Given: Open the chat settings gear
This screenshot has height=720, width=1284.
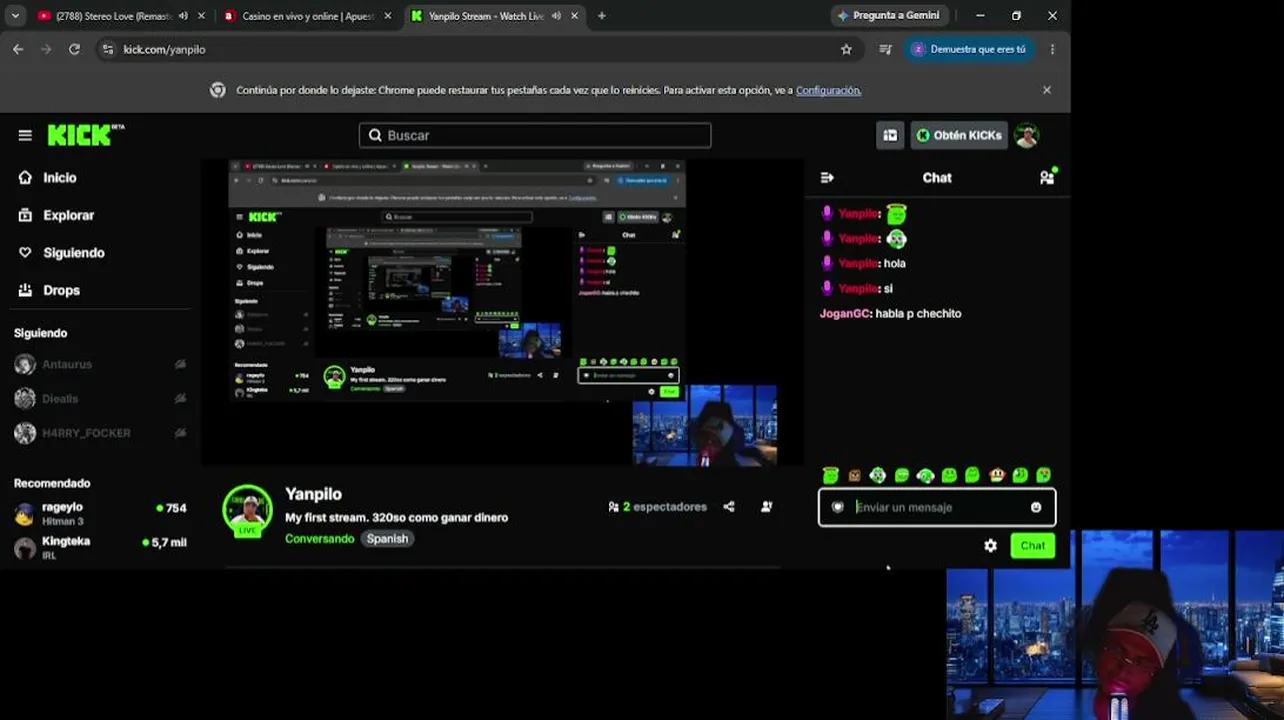Looking at the screenshot, I should point(990,546).
